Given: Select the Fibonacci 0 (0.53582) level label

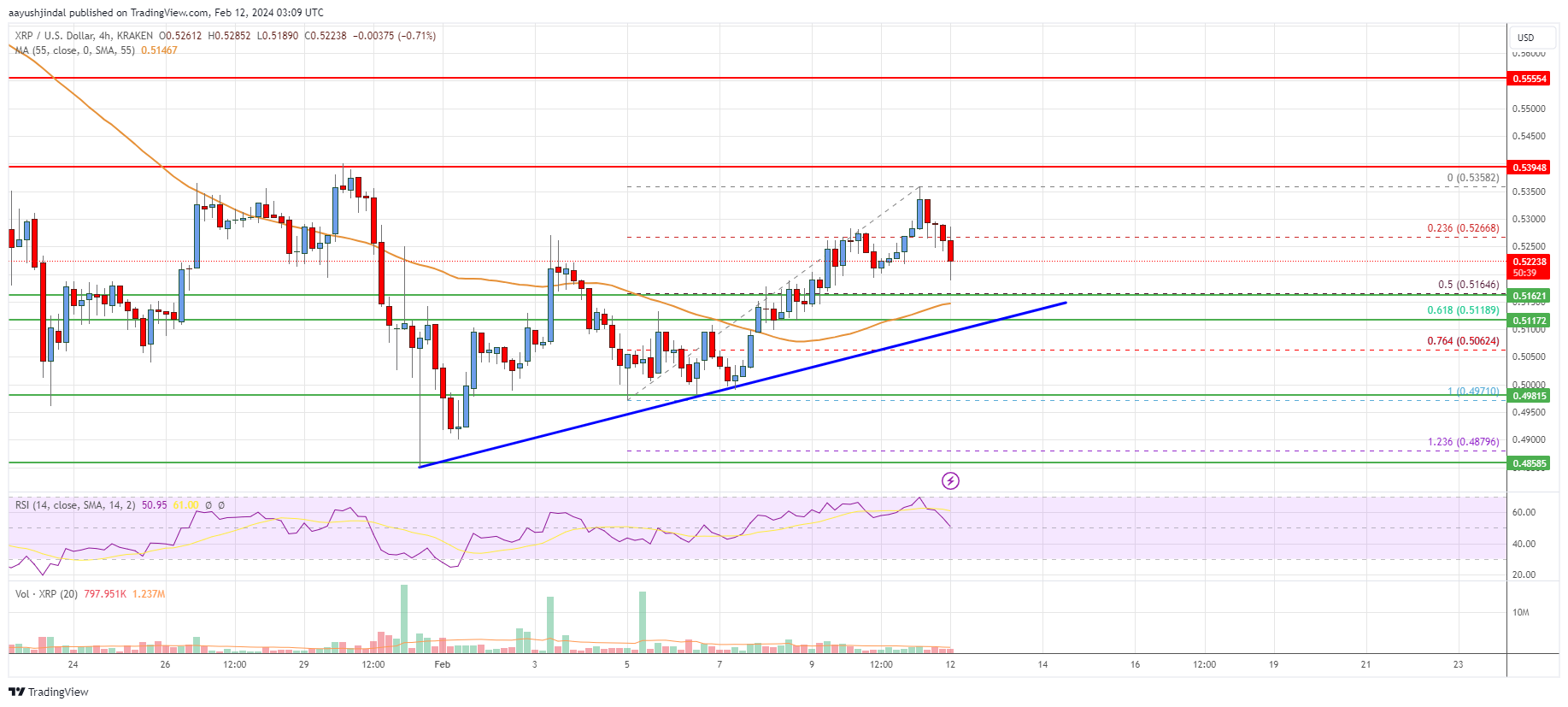Looking at the screenshot, I should (x=1472, y=178).
